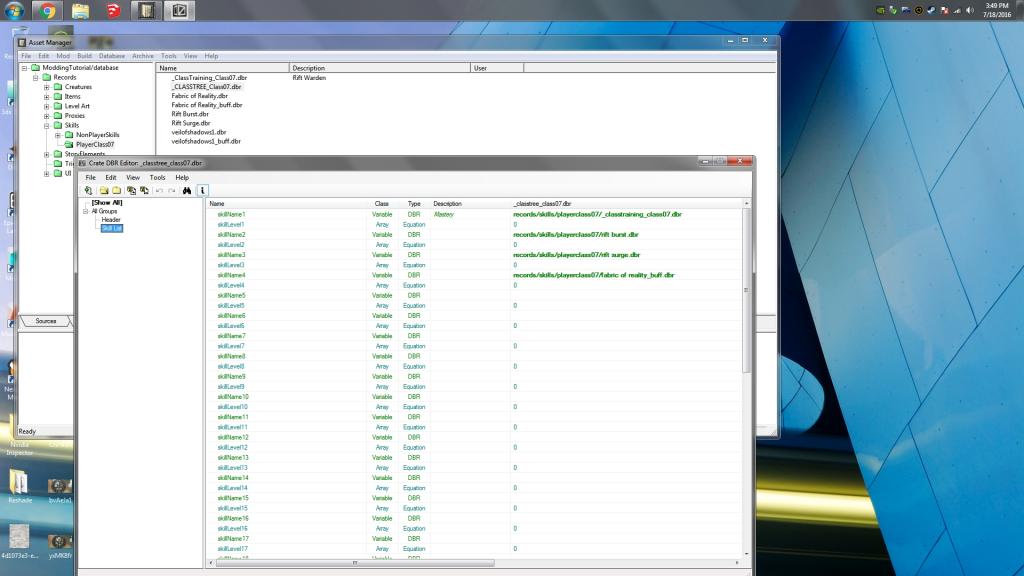
Task: Open the View menu in DBR Editor
Action: pyautogui.click(x=132, y=177)
